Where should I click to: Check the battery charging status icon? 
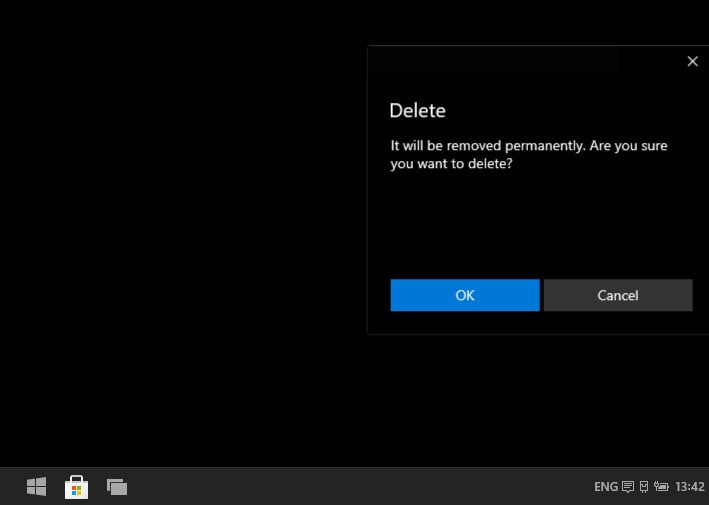(661, 487)
